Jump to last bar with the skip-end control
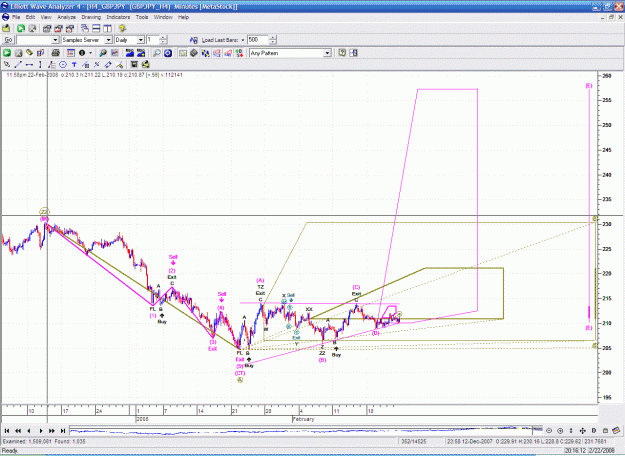This screenshot has width=625, height=456. [x=63, y=430]
